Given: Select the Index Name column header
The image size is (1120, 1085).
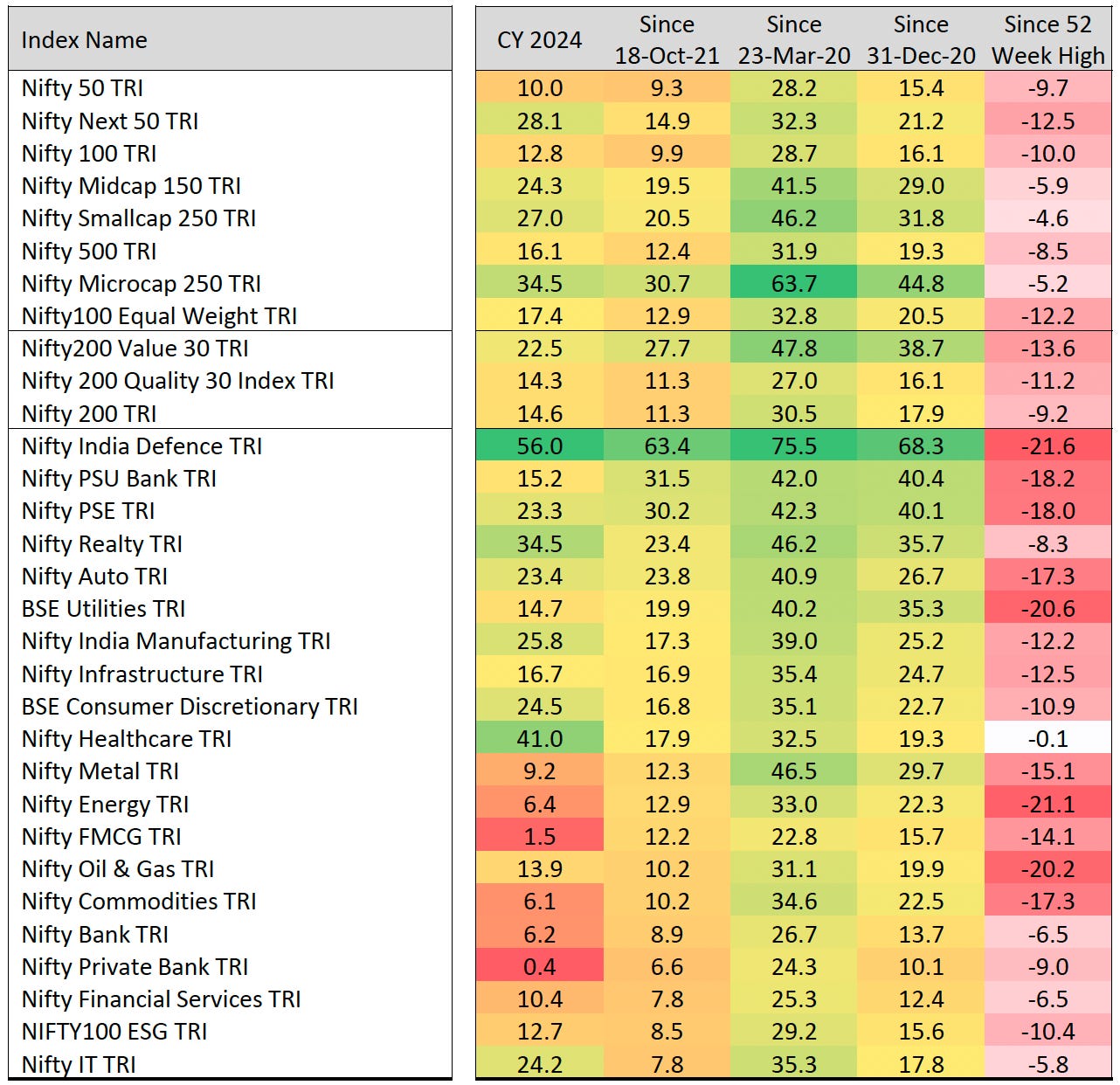Looking at the screenshot, I should (85, 40).
